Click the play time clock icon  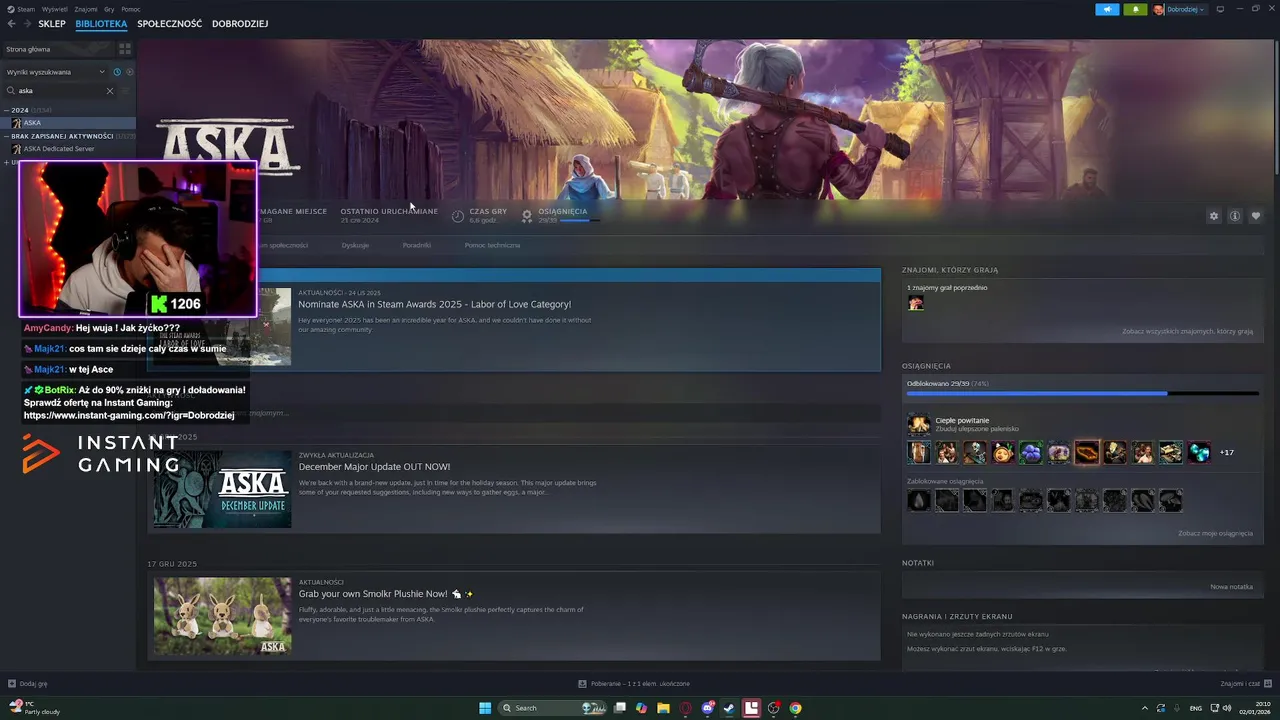(x=458, y=216)
